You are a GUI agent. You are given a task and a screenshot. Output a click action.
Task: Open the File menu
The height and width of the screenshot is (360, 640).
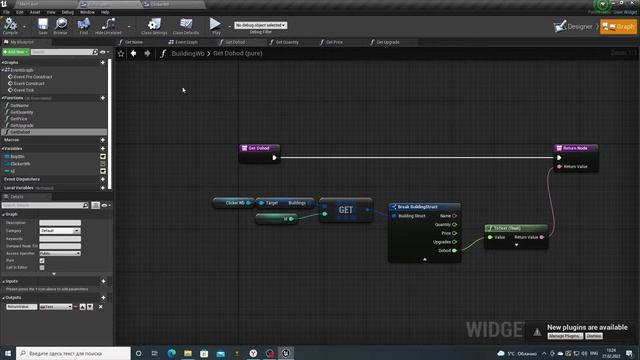click(x=7, y=12)
